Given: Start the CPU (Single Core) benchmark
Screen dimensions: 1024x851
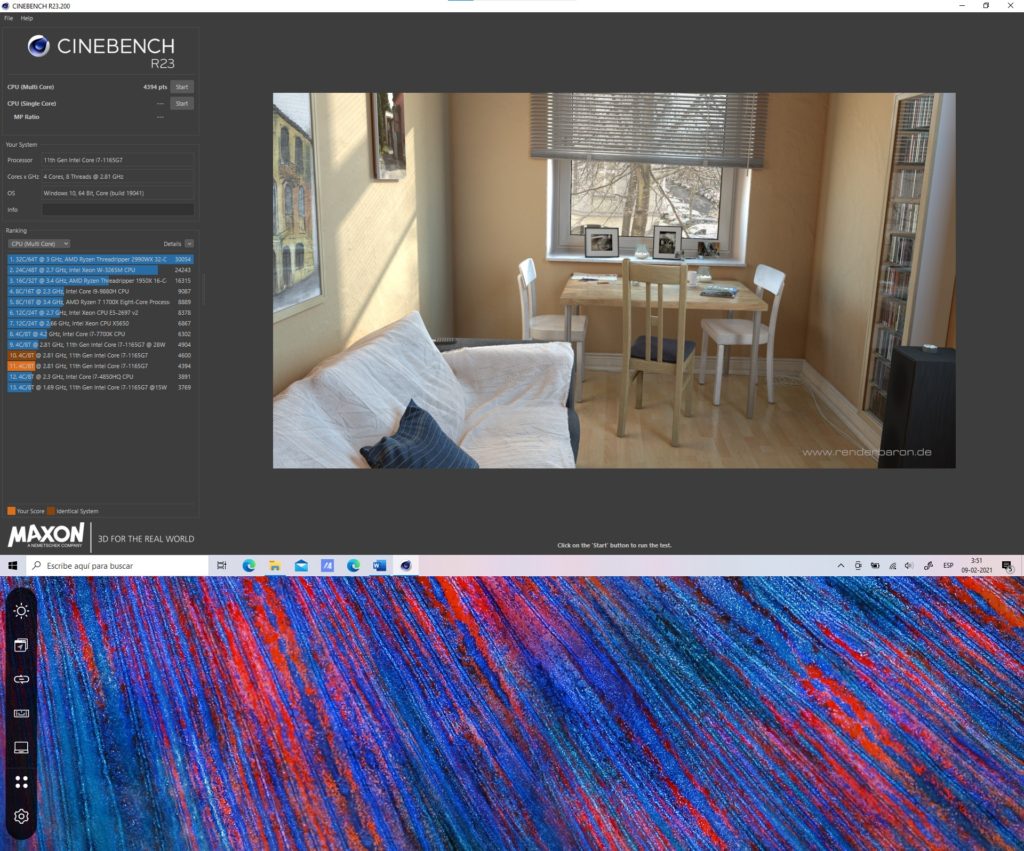Looking at the screenshot, I should (x=182, y=103).
